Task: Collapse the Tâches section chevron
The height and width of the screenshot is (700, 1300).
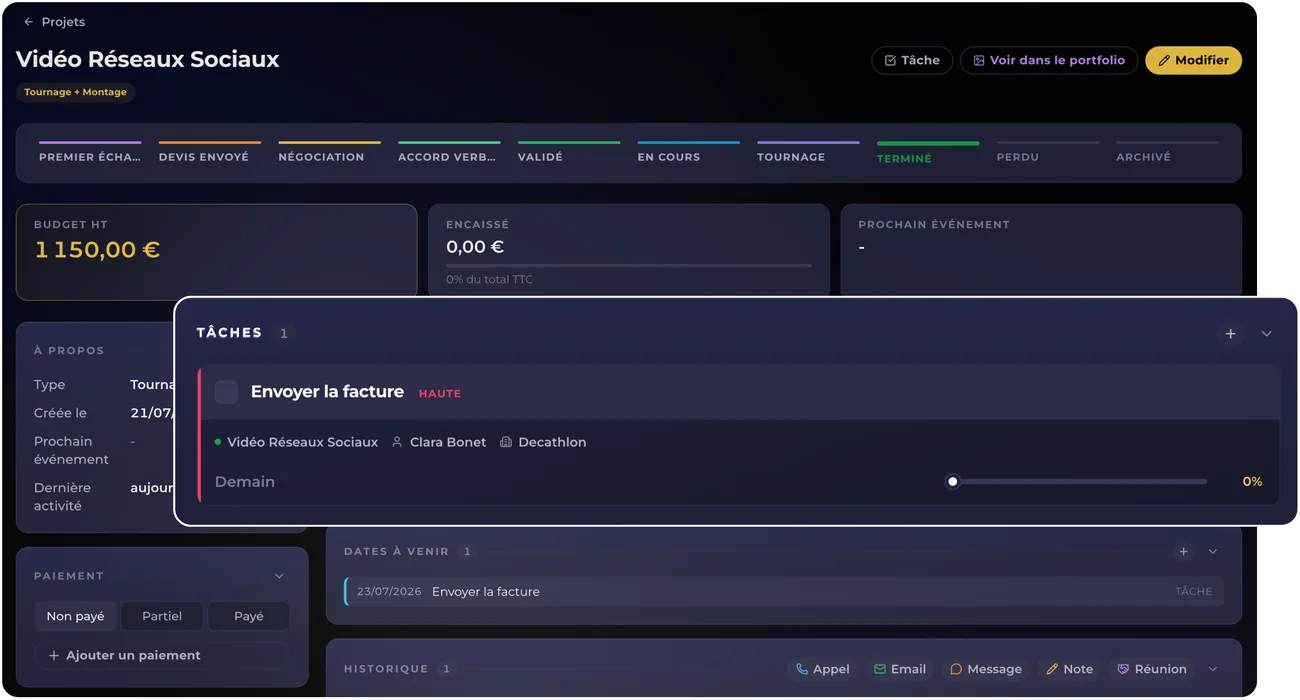Action: point(1267,334)
